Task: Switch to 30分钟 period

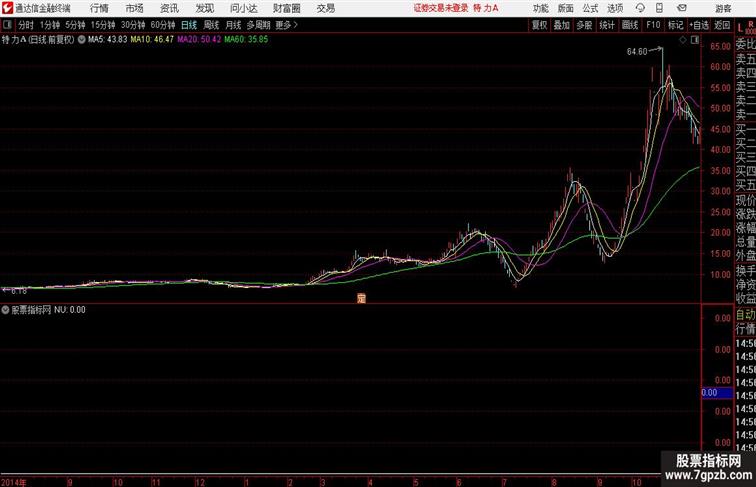Action: coord(133,25)
